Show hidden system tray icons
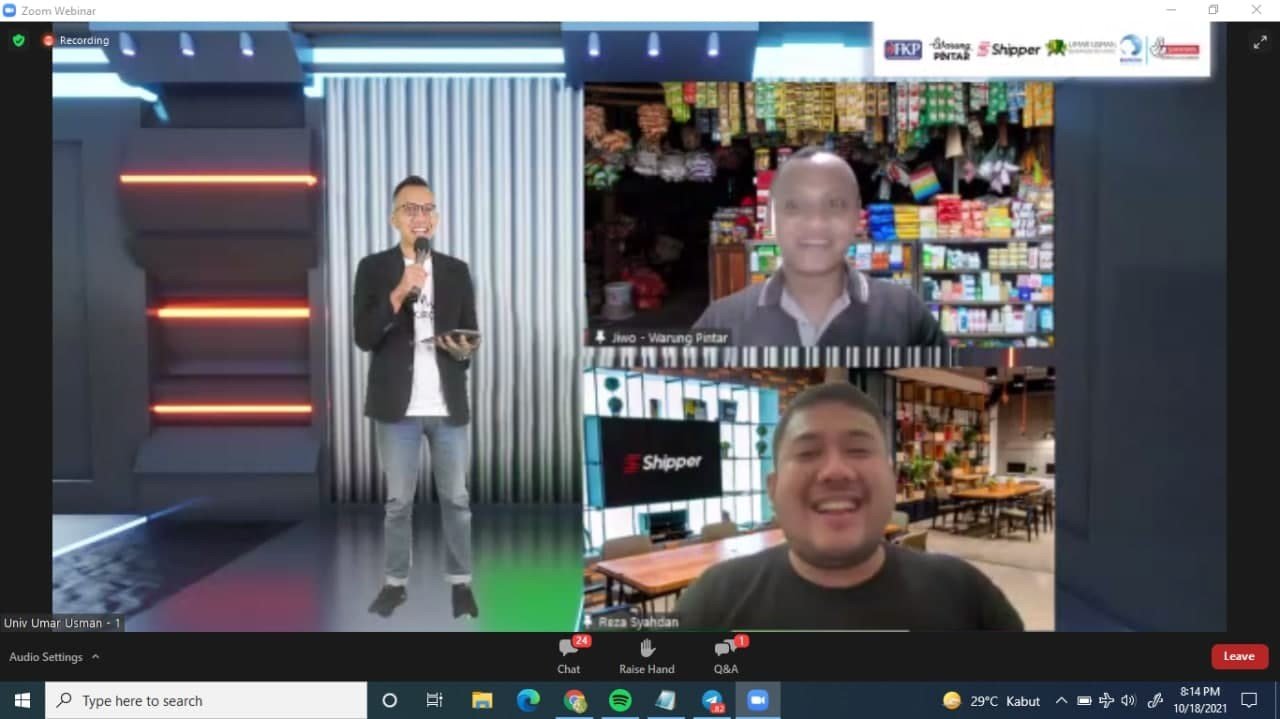Viewport: 1280px width, 719px height. (1061, 701)
